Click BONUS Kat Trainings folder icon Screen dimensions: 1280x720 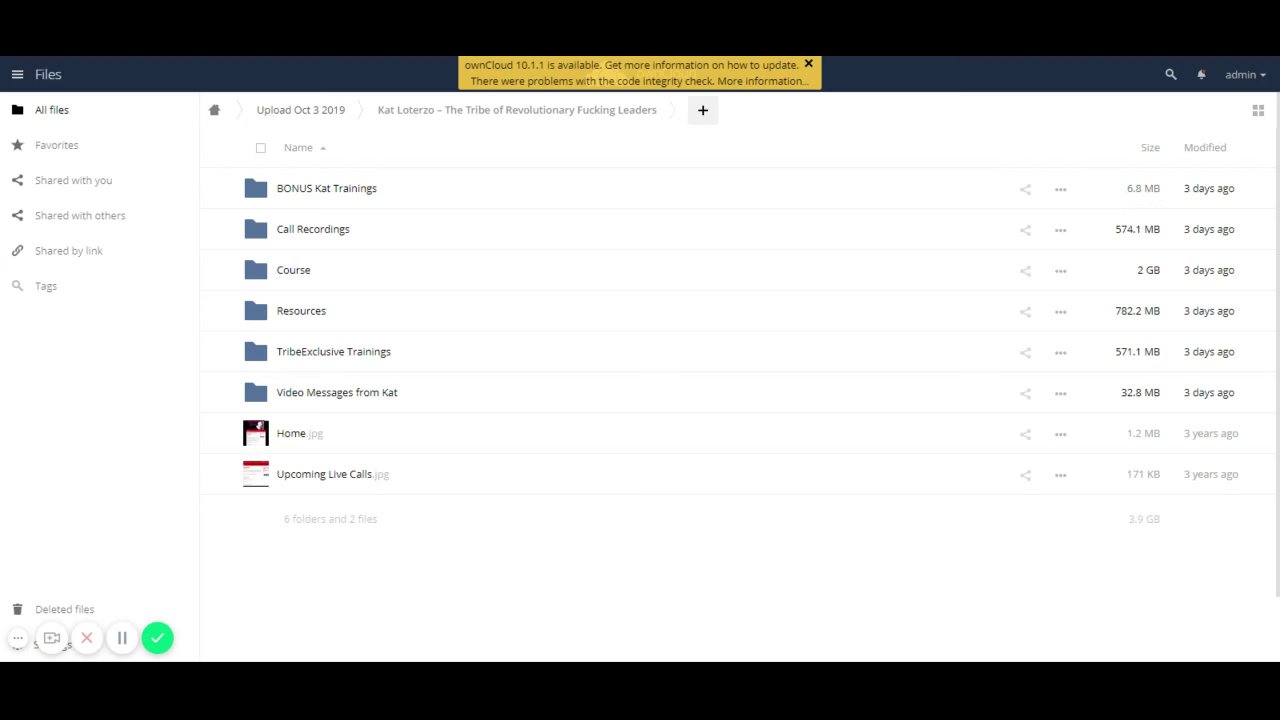pyautogui.click(x=256, y=188)
